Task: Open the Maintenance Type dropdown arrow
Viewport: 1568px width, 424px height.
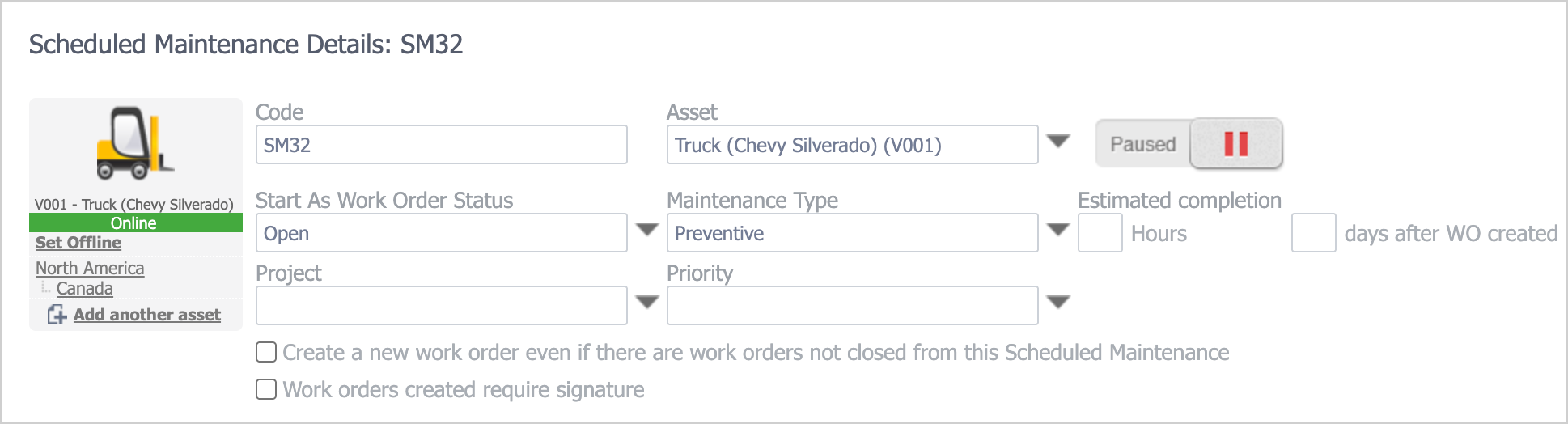Action: click(x=1057, y=230)
